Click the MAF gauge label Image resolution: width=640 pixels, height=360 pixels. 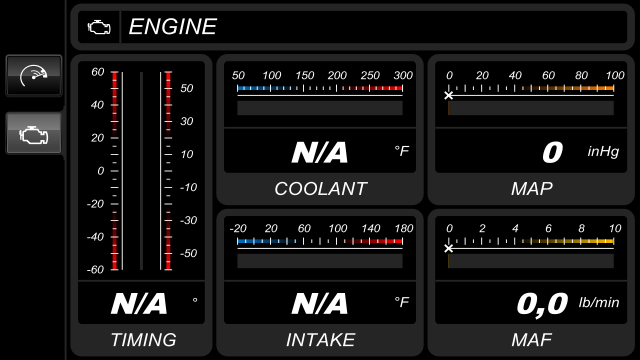pos(532,340)
